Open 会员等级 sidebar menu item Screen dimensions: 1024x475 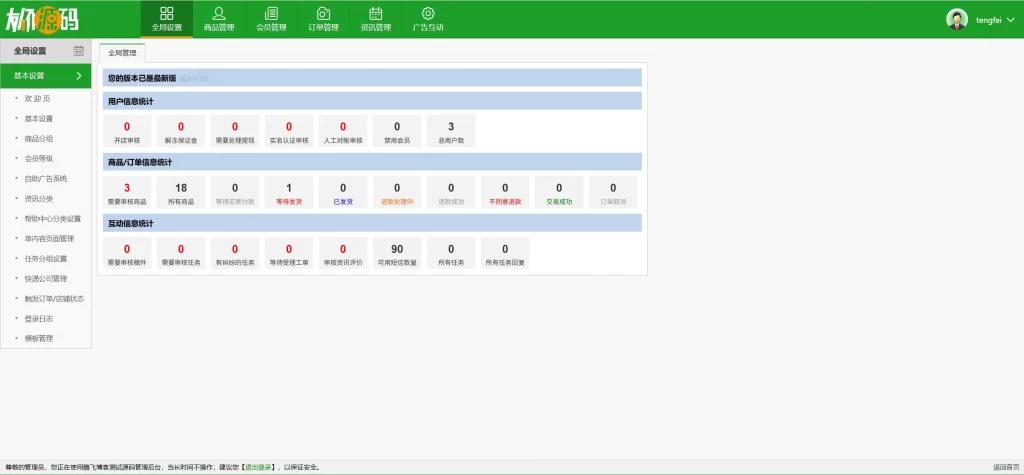(x=39, y=158)
